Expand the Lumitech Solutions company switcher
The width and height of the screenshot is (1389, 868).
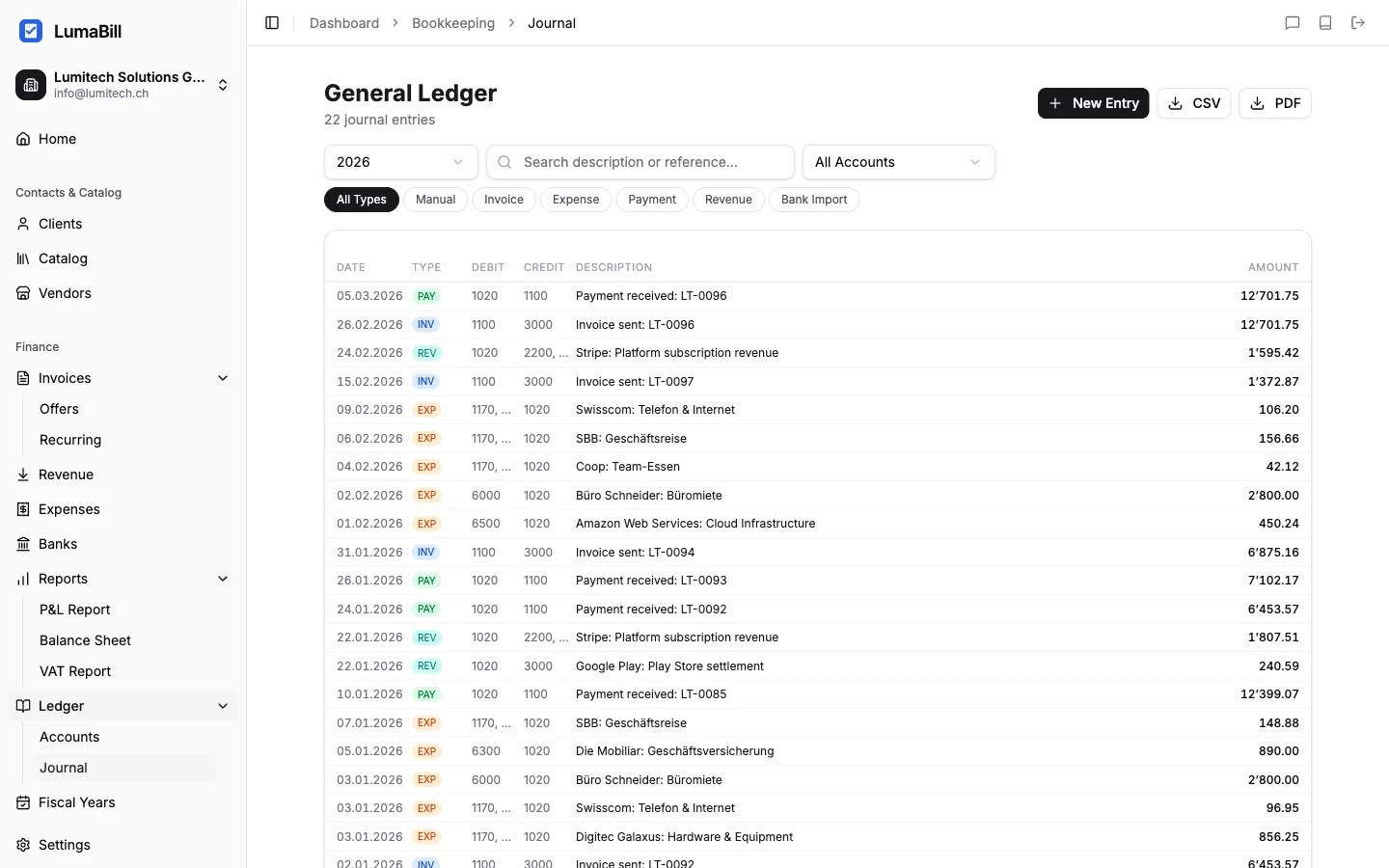click(223, 85)
